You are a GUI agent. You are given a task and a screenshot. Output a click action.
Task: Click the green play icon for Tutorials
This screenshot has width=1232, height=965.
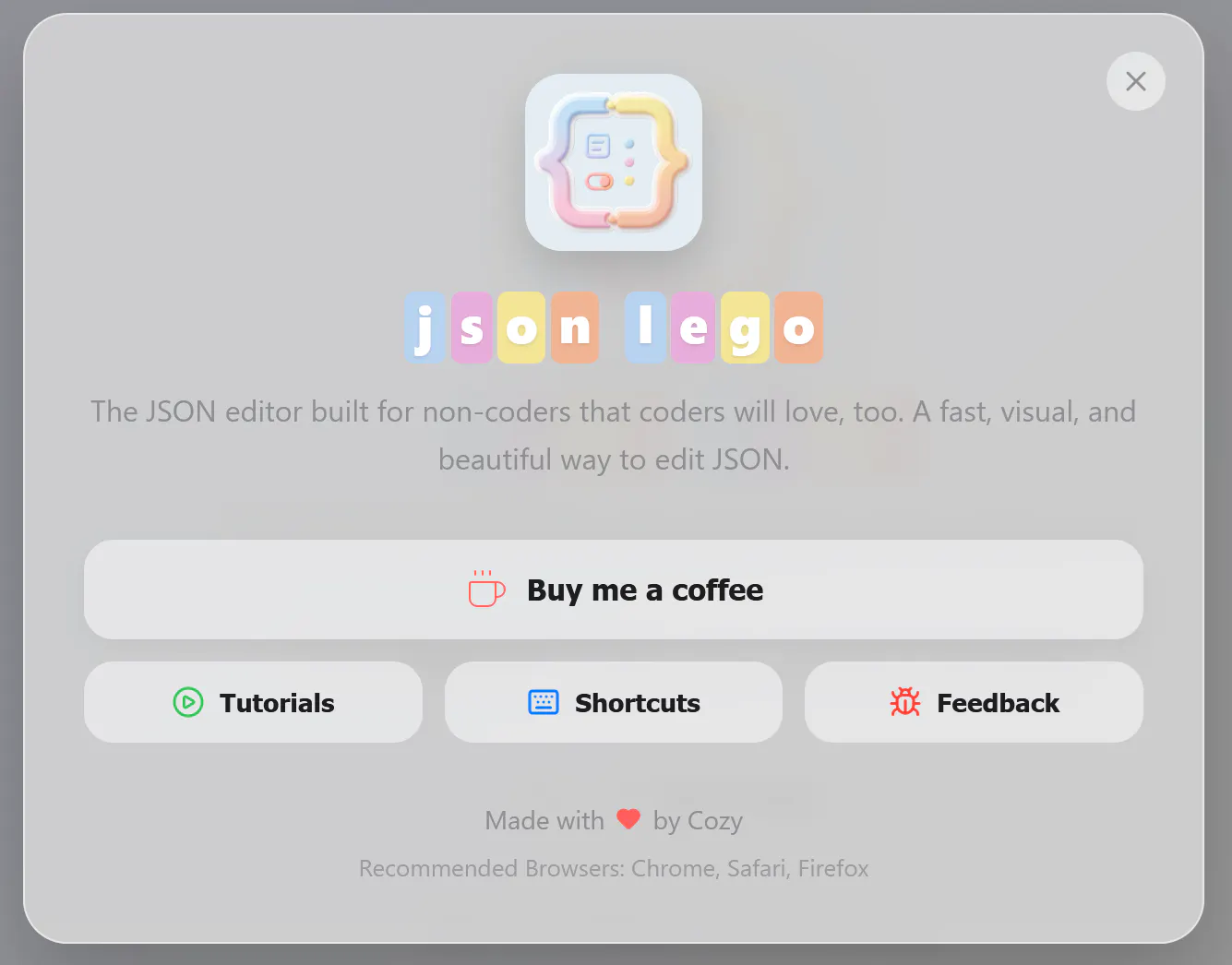[x=188, y=702]
